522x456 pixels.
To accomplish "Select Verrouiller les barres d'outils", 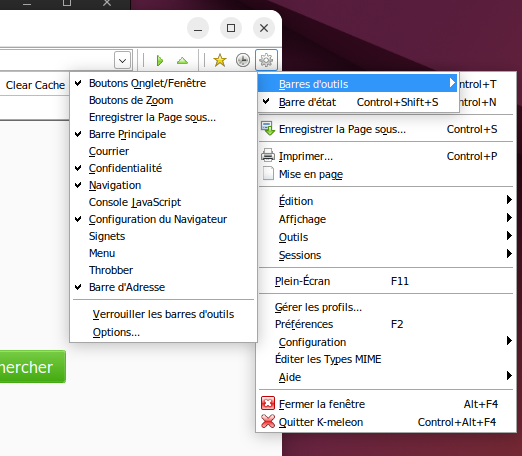I will [x=163, y=314].
